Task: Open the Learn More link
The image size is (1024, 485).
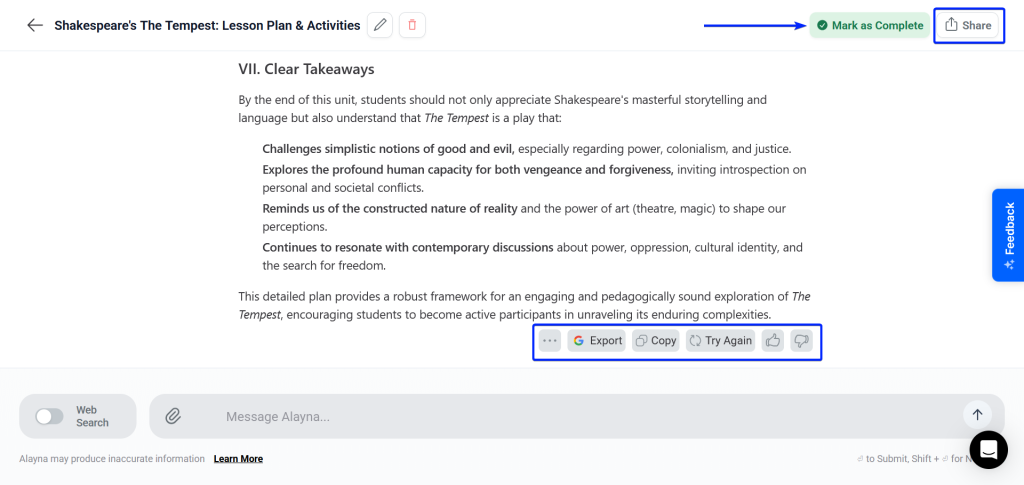Action: click(x=238, y=459)
